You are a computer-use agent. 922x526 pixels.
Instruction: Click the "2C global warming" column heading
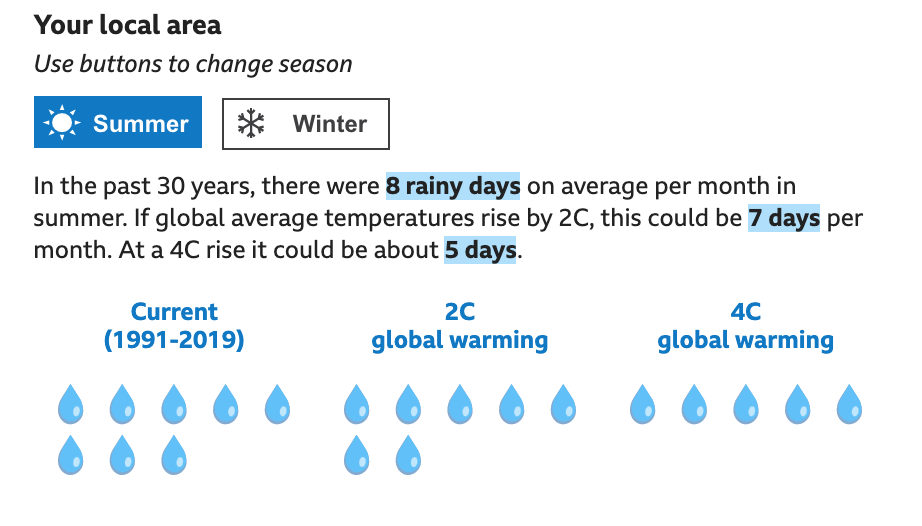(x=460, y=326)
